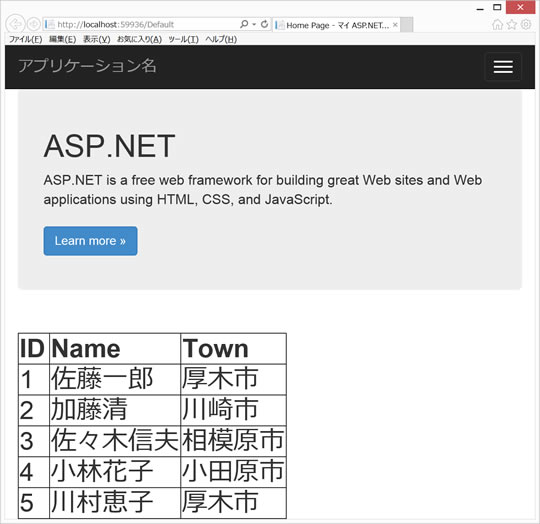This screenshot has width=540, height=524.
Task: Open Favorites via the star icon
Action: click(512, 24)
